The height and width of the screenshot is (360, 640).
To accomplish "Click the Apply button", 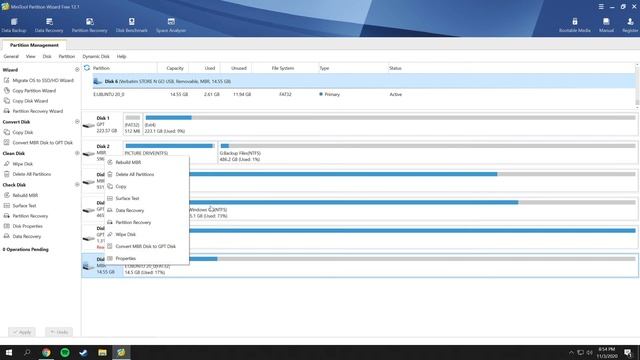I will point(22,332).
